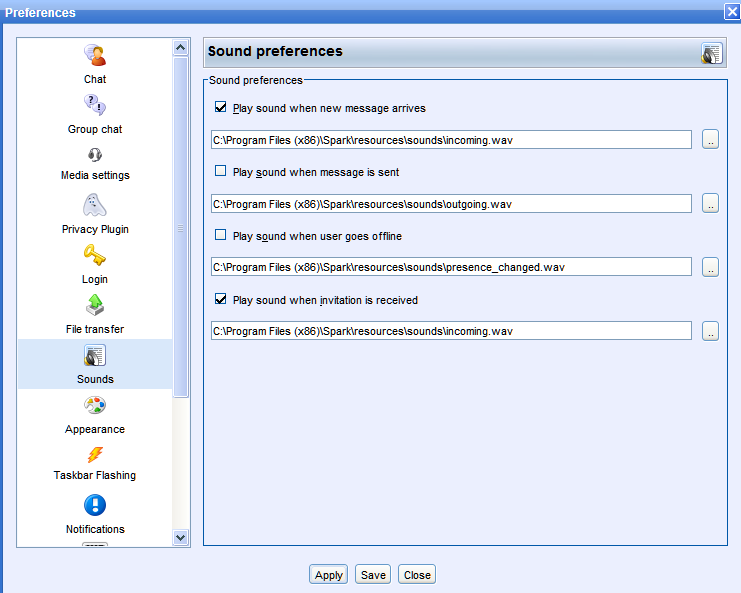Open Media settings headset icon
Image resolution: width=741 pixels, height=593 pixels.
tap(95, 155)
